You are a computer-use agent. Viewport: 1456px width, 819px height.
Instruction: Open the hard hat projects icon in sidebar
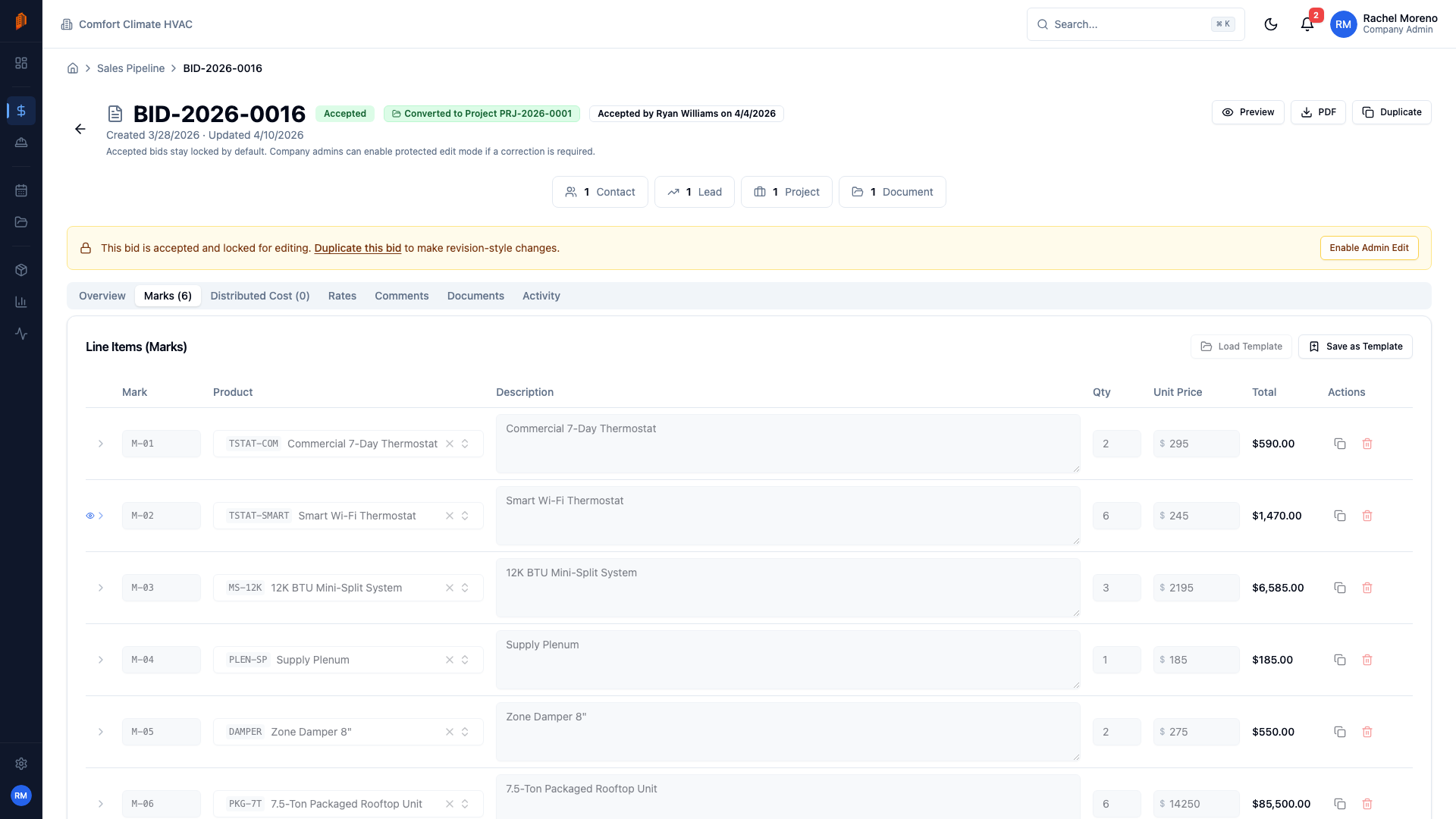pyautogui.click(x=21, y=143)
